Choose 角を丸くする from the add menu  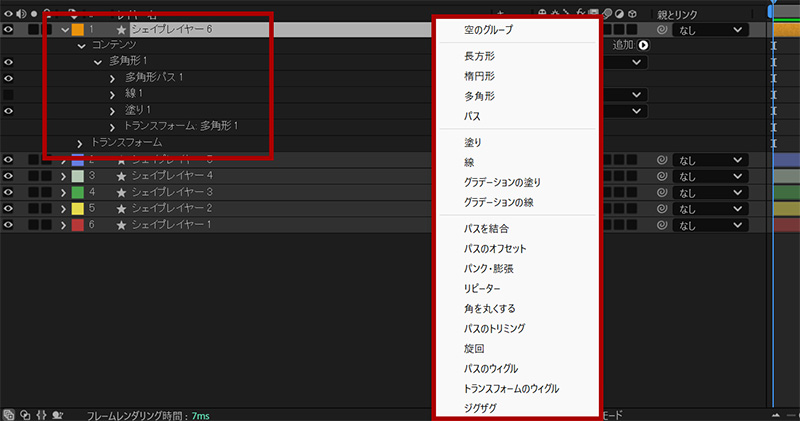(490, 309)
